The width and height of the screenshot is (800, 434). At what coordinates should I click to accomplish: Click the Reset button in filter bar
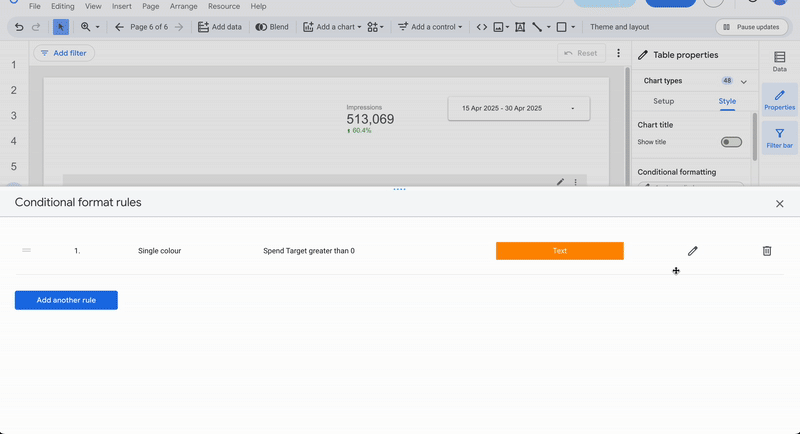coord(581,53)
